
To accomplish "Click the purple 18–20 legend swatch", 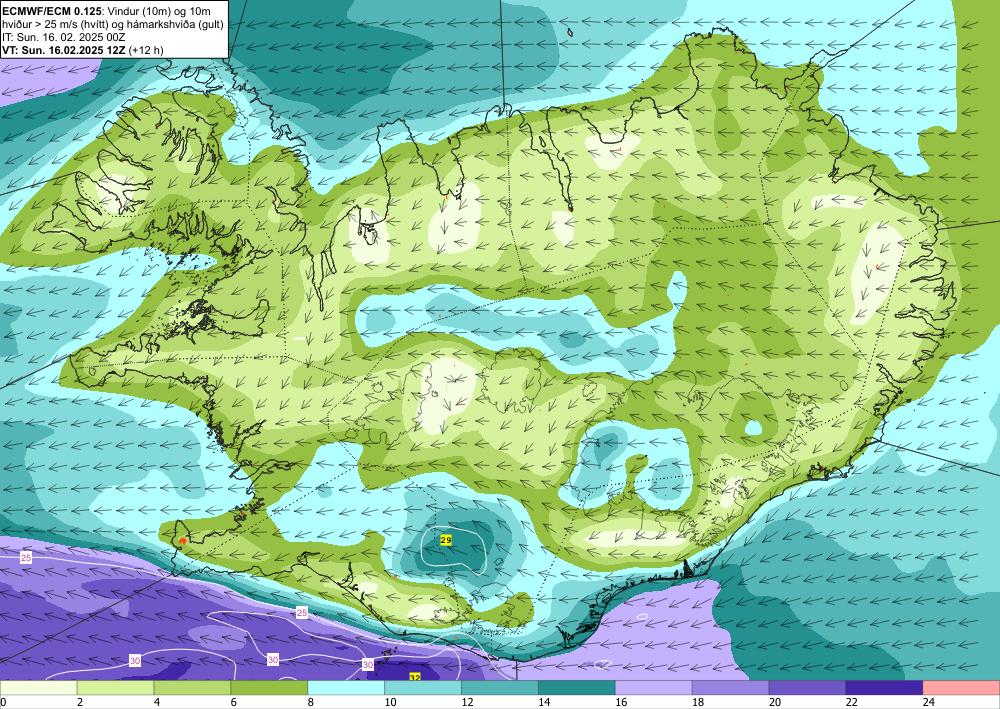I will click(x=730, y=688).
